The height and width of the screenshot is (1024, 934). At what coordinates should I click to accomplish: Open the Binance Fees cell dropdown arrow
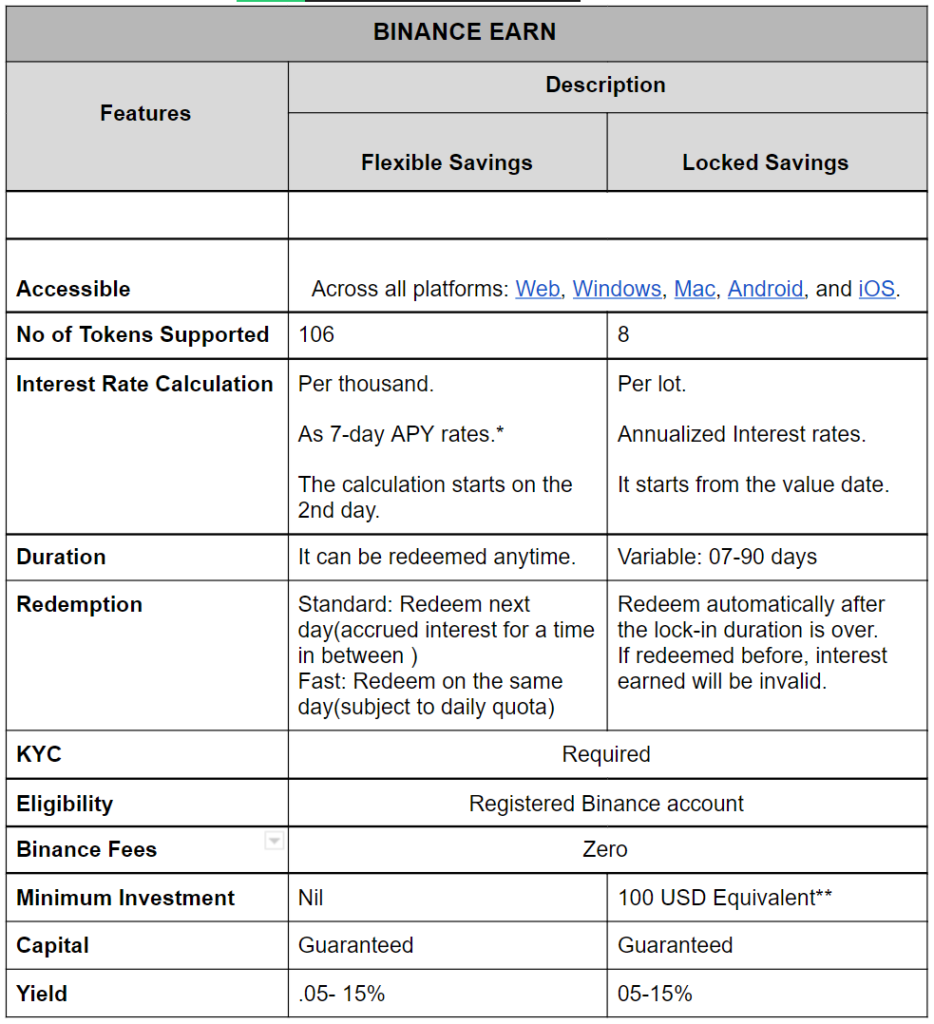(x=274, y=840)
